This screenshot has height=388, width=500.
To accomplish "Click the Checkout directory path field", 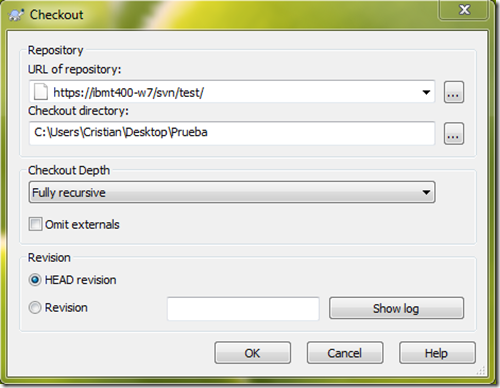I will [232, 133].
